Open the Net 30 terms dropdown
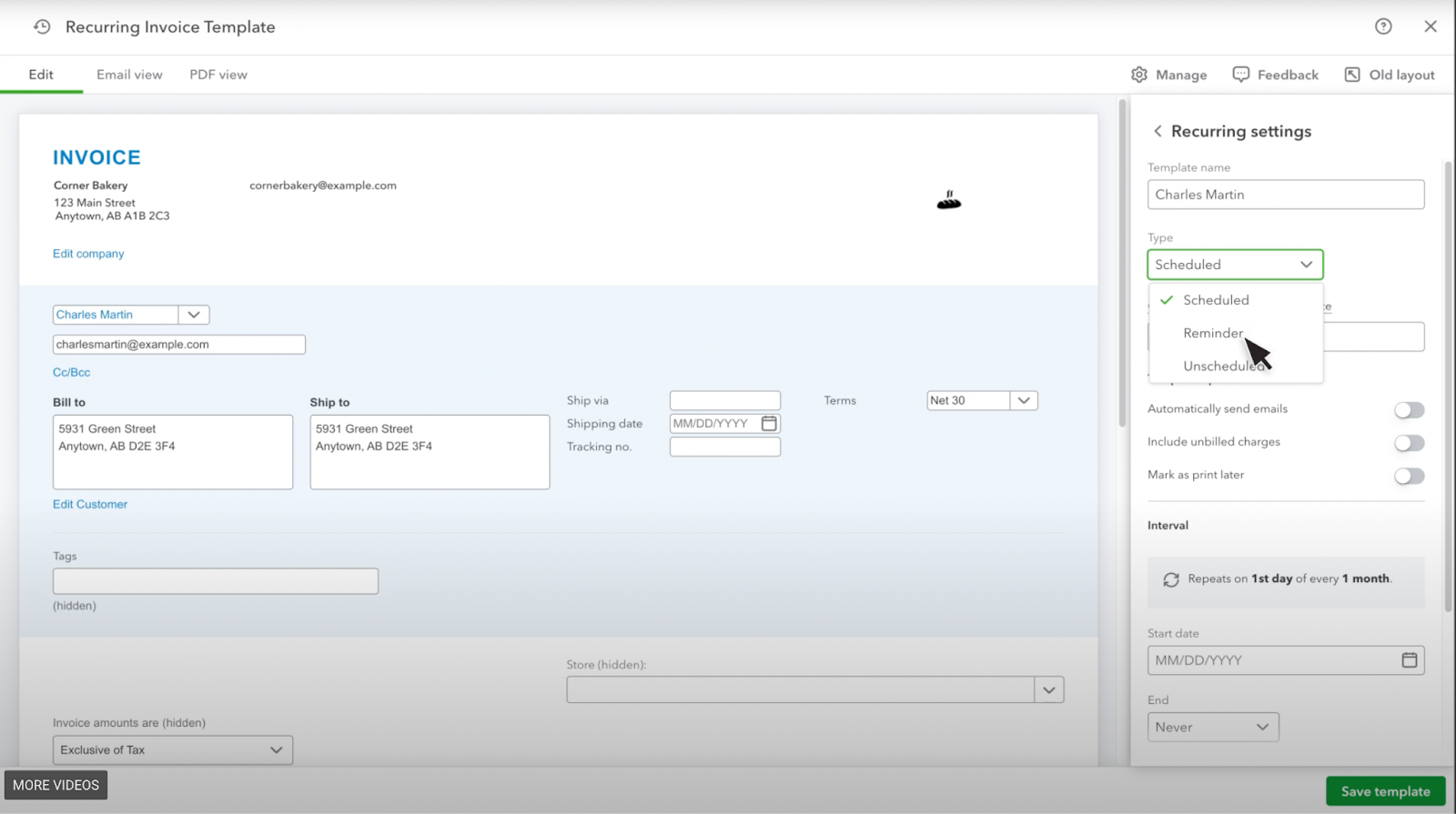 tap(982, 400)
